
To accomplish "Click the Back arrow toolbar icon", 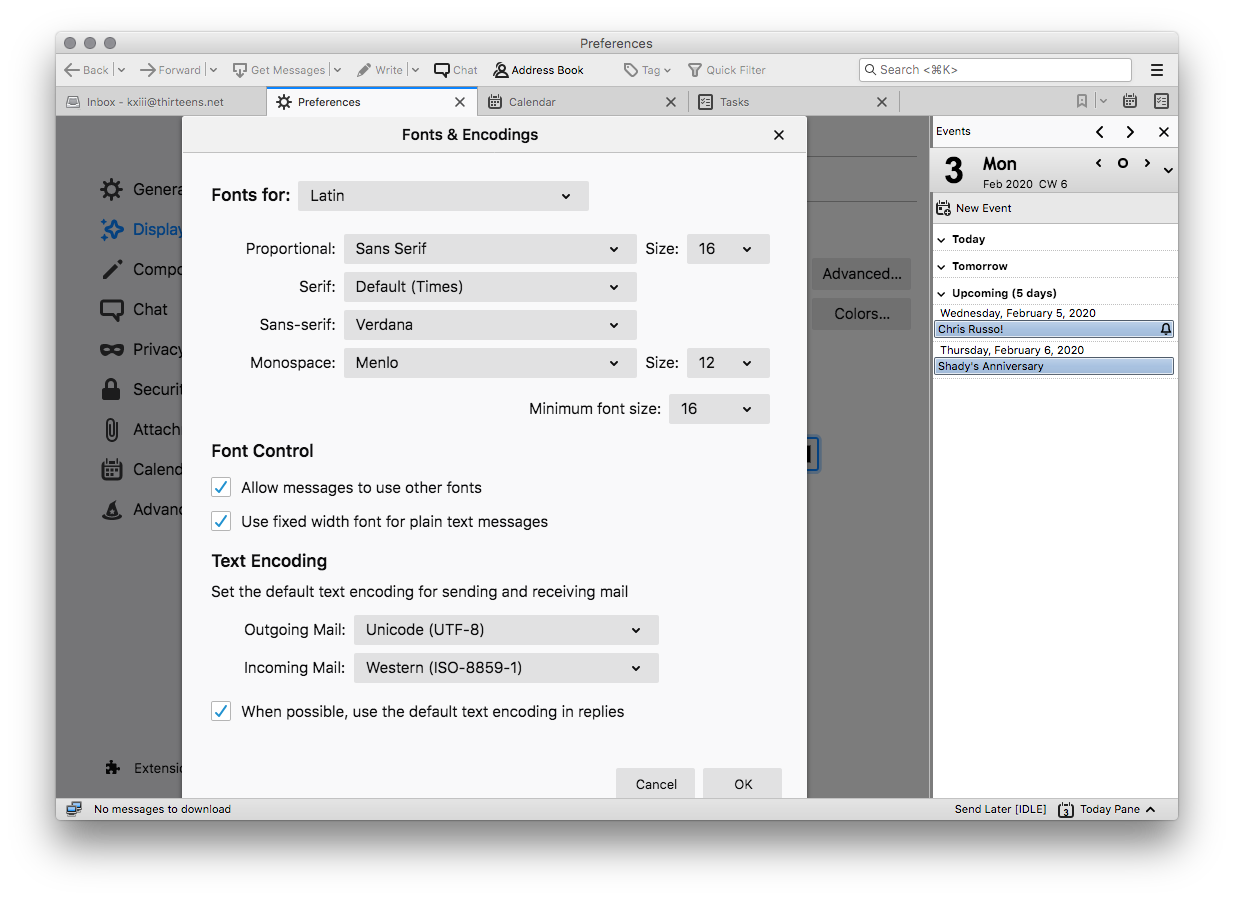I will point(72,70).
